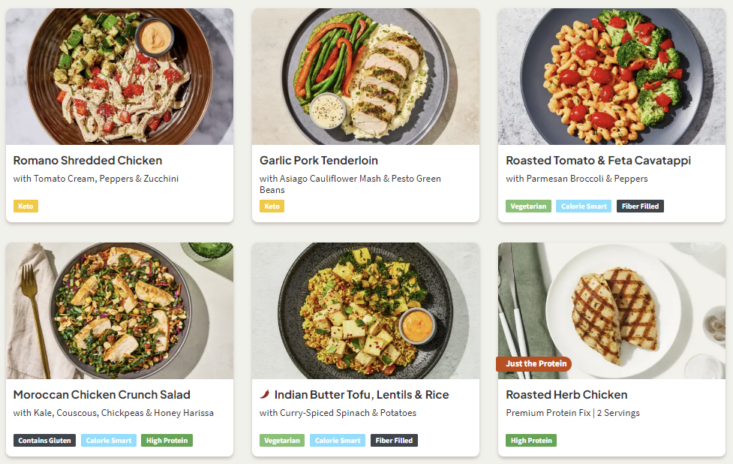The image size is (733, 464).
Task: Click the Contains Gluten tag
Action: tap(44, 440)
